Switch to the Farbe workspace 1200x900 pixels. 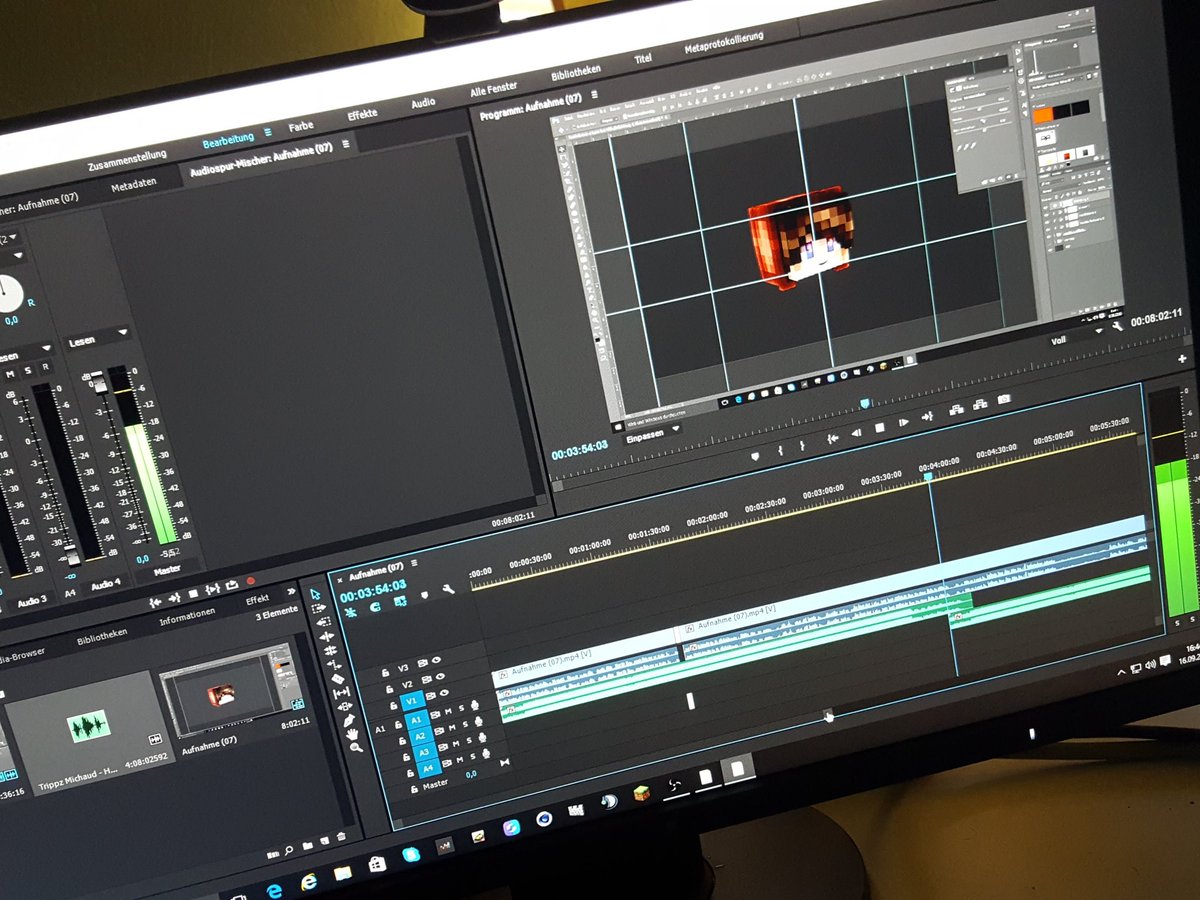coord(301,127)
